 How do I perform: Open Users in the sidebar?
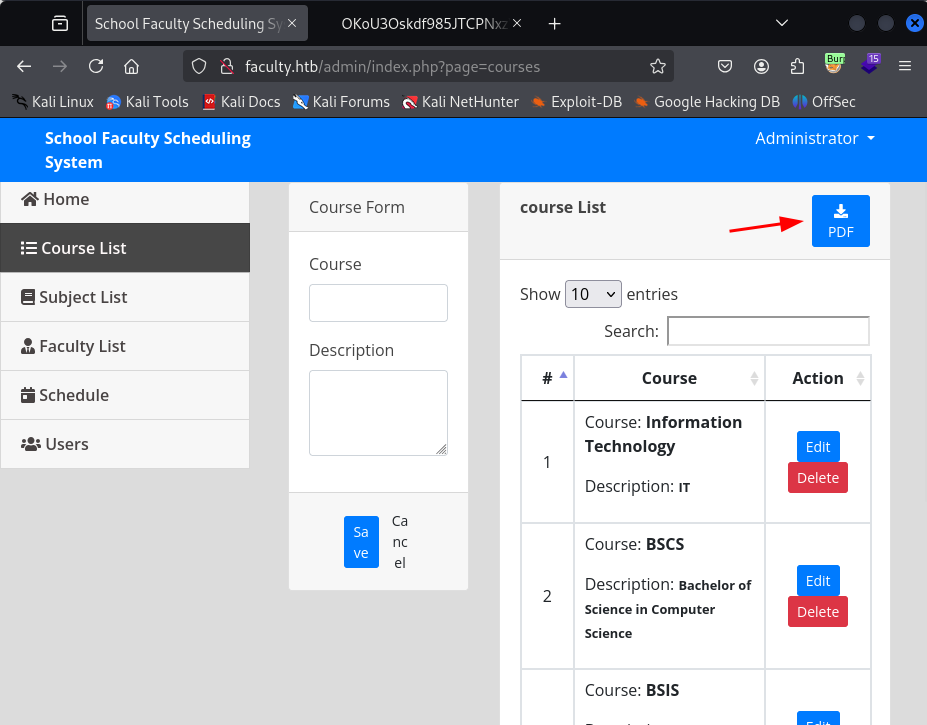[125, 444]
